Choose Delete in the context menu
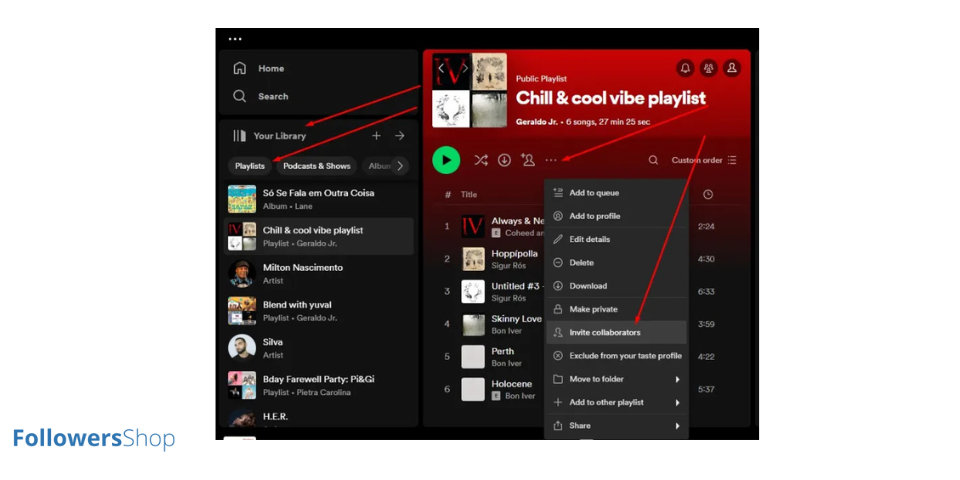Image resolution: width=960 pixels, height=480 pixels. point(616,263)
